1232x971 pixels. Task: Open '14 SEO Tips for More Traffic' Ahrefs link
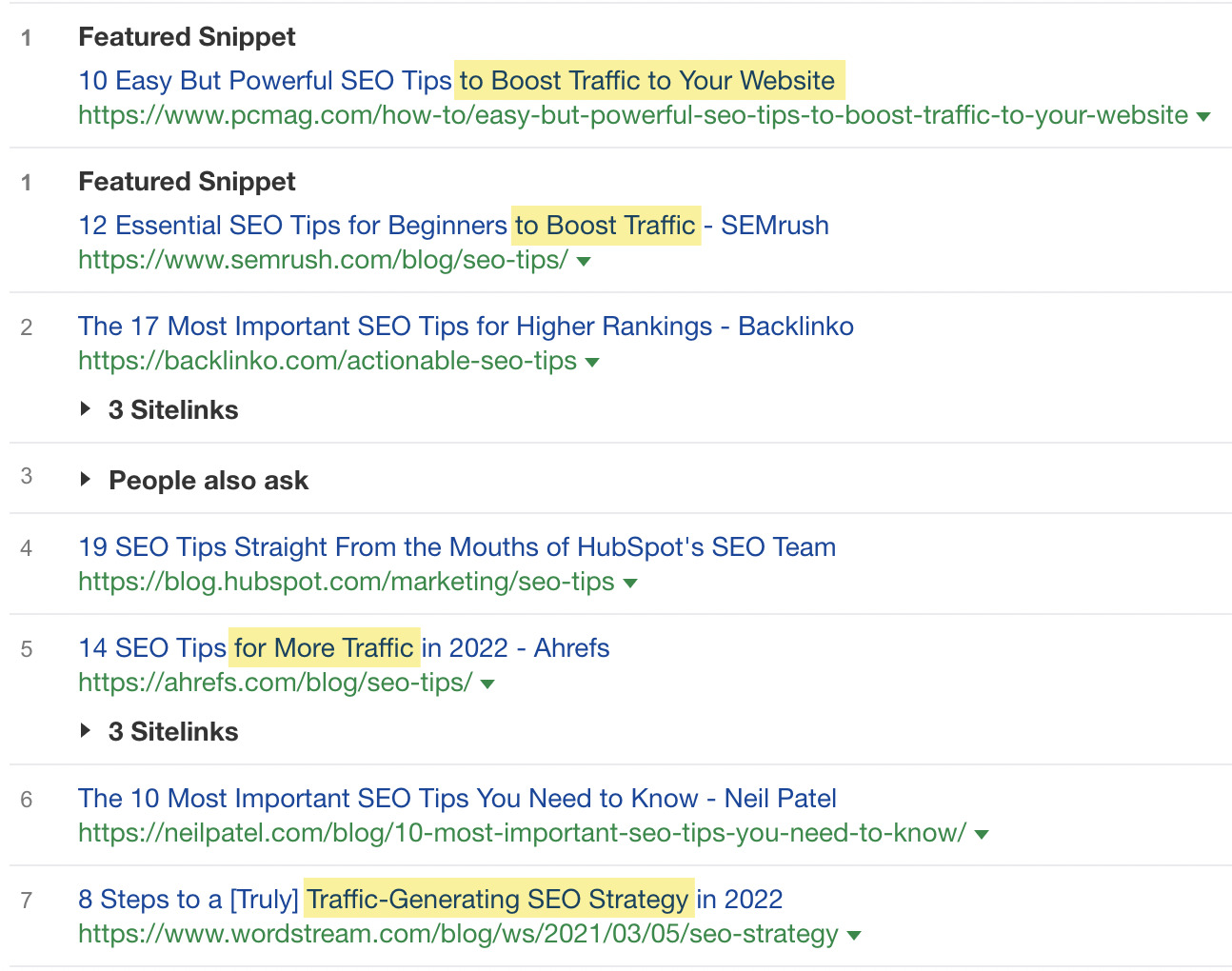(344, 648)
